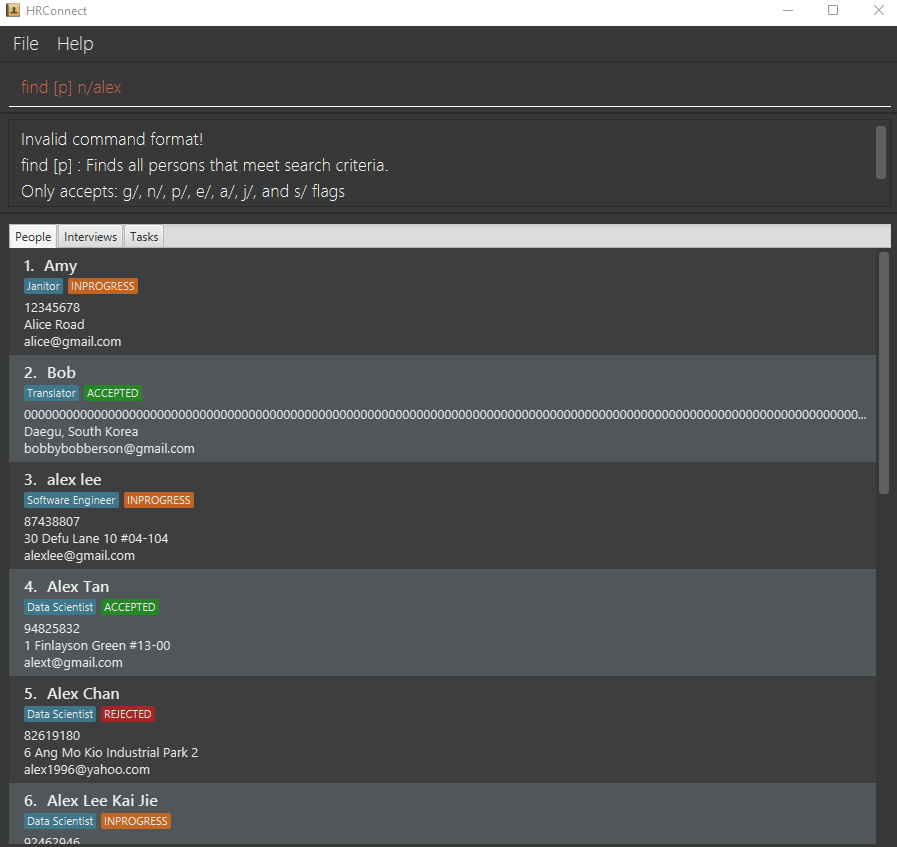Click the Translator tag on Bob
The image size is (897, 847).
(51, 393)
